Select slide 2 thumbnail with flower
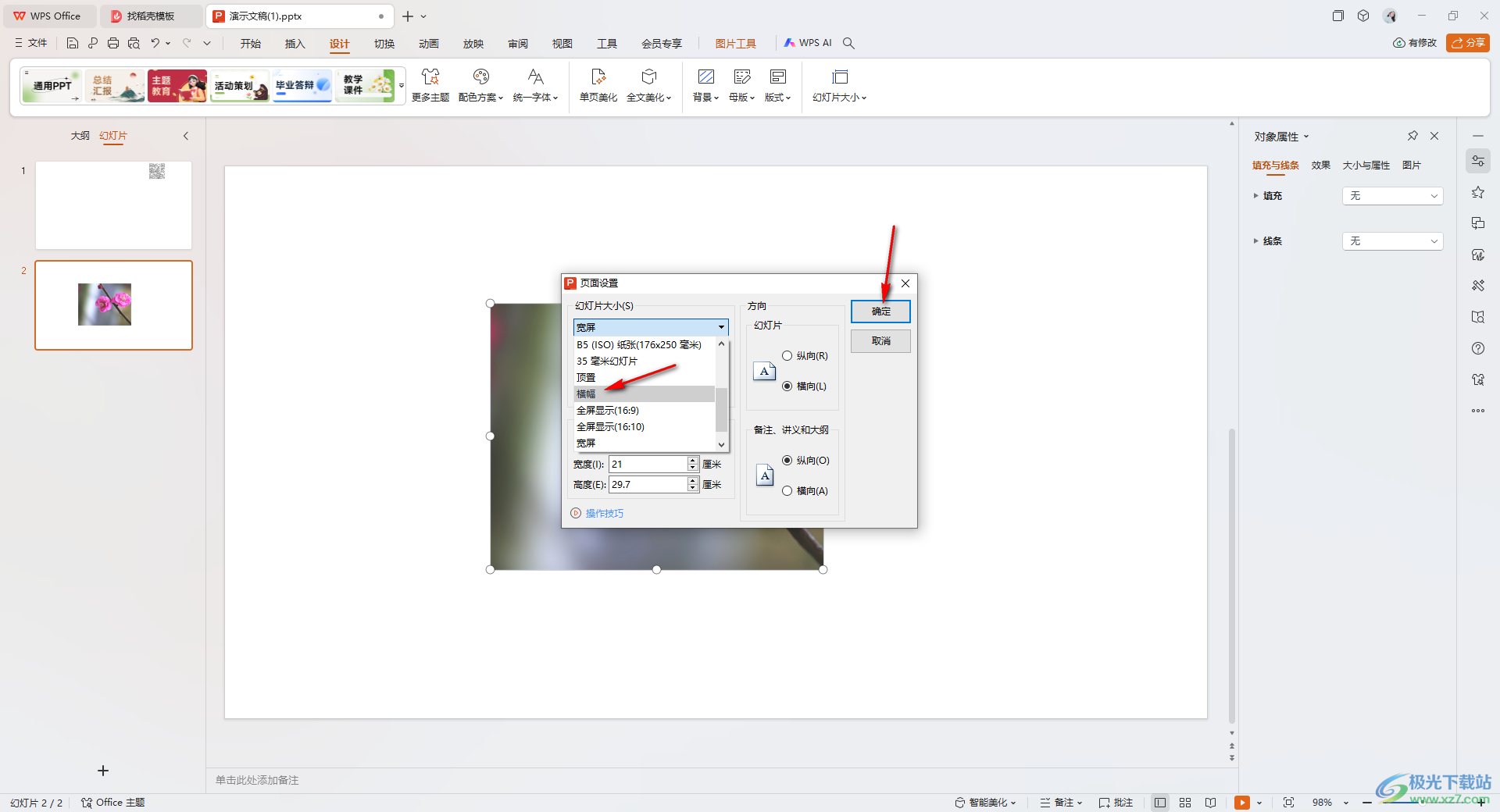1500x812 pixels. [113, 305]
